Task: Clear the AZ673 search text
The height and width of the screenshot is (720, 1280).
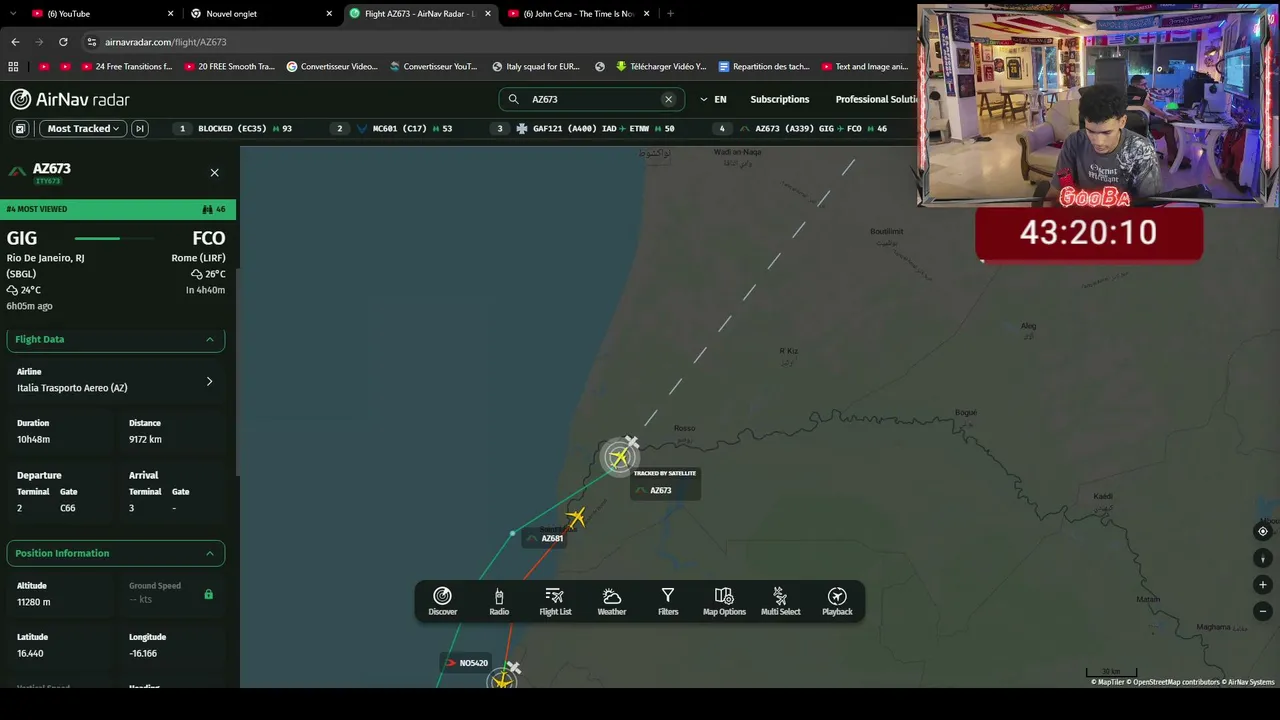Action: tap(669, 99)
